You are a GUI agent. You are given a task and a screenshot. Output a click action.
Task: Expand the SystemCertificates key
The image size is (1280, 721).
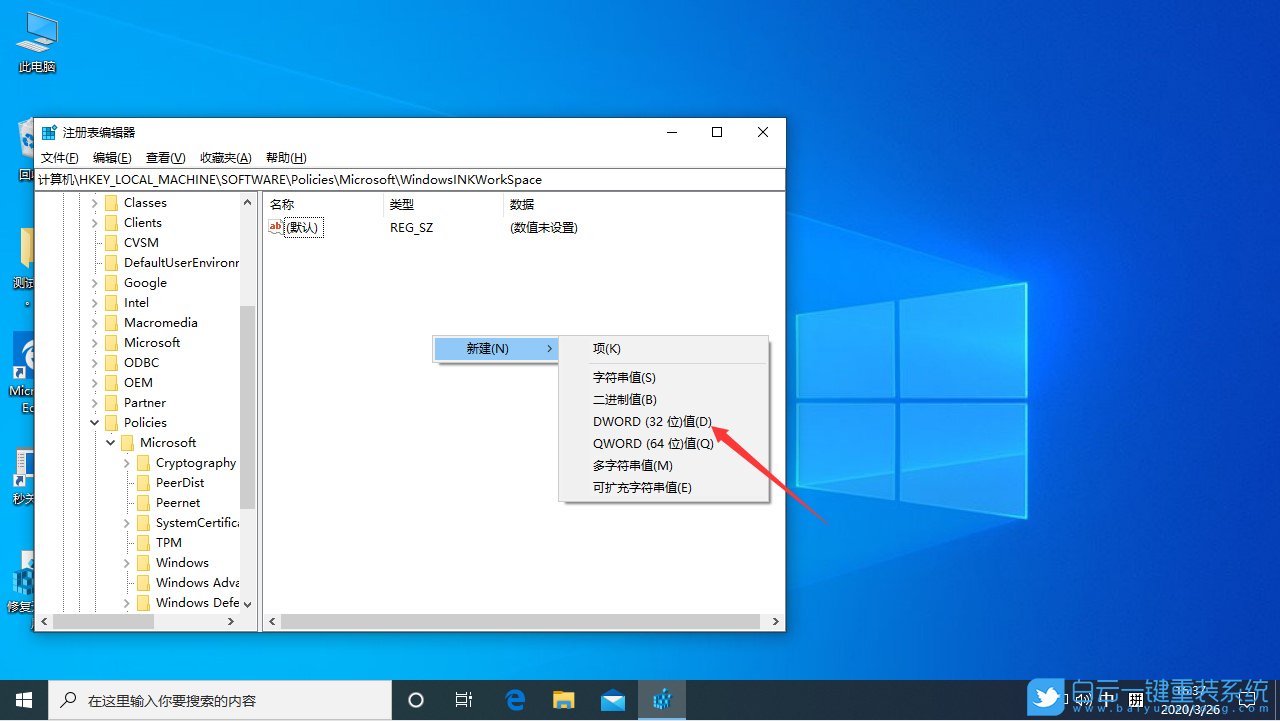tap(128, 522)
